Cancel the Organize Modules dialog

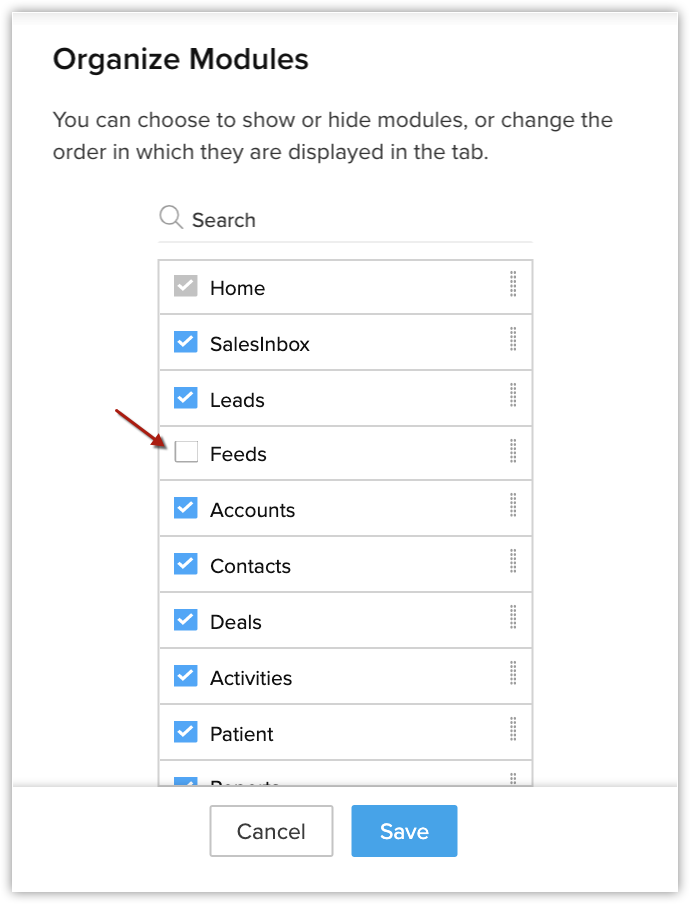point(271,831)
